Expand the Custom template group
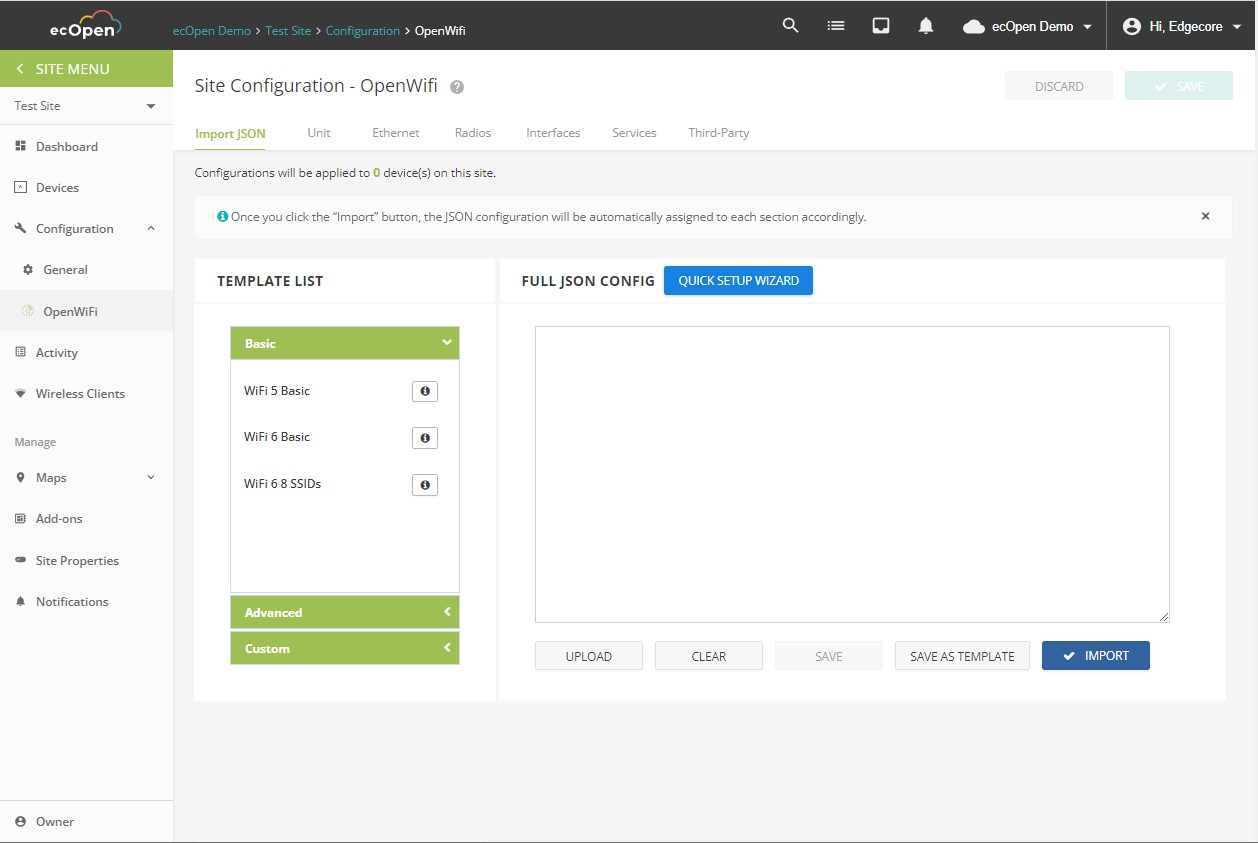Viewport: 1258px width, 843px height. pyautogui.click(x=345, y=648)
